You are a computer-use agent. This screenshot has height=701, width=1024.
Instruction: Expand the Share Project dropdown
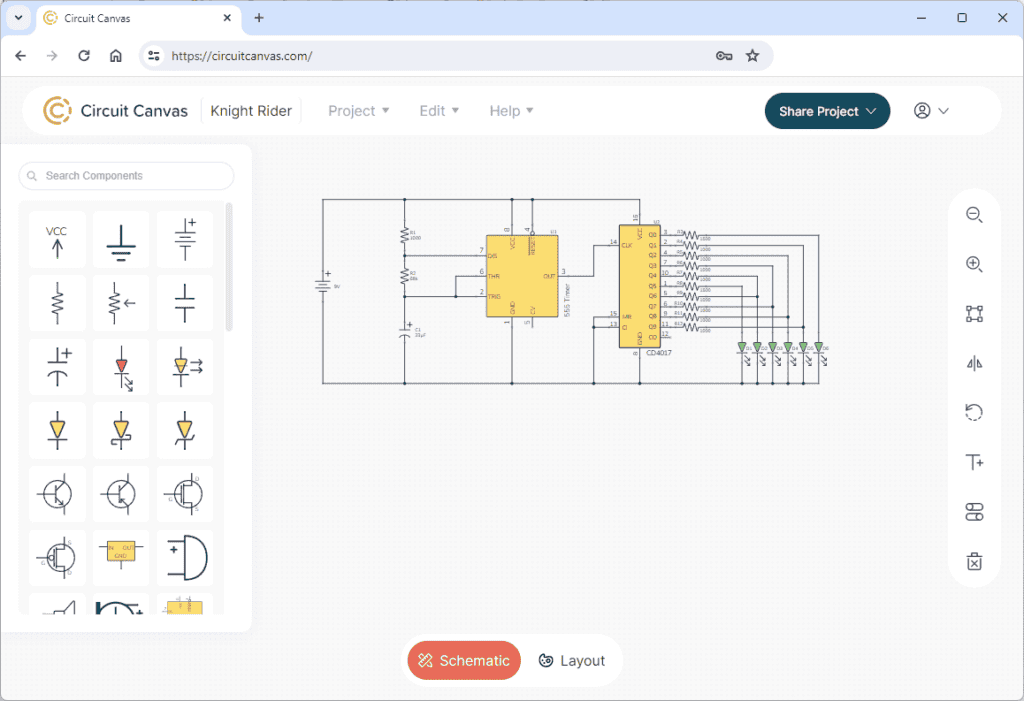[827, 111]
